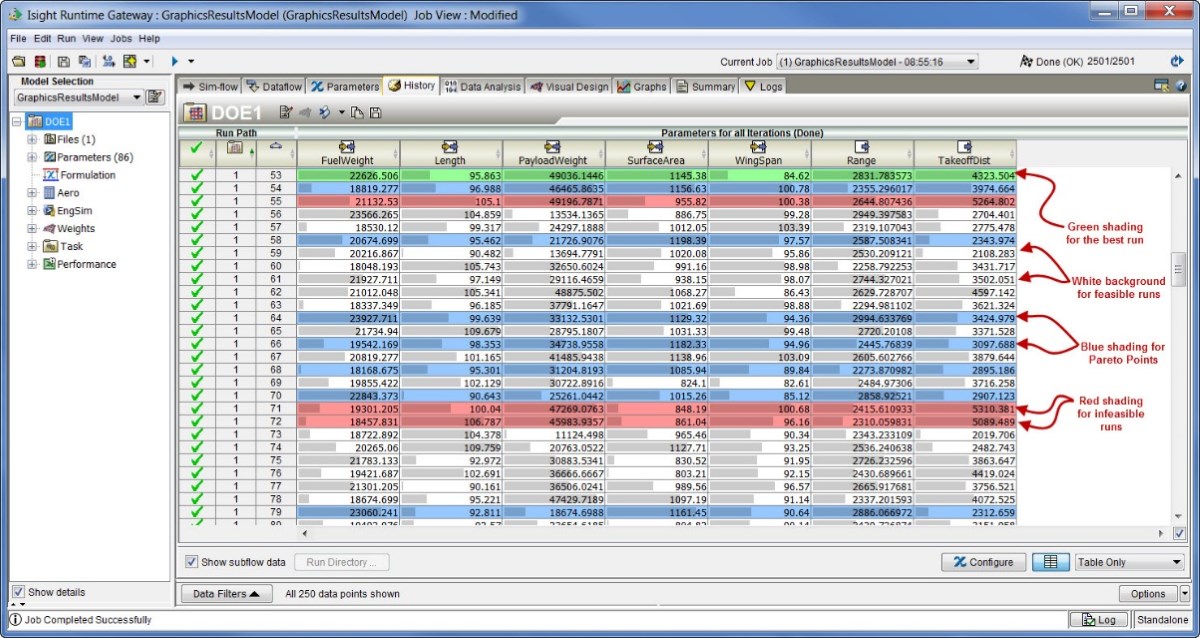Click the Options button
The height and width of the screenshot is (638, 1200).
point(1148,594)
